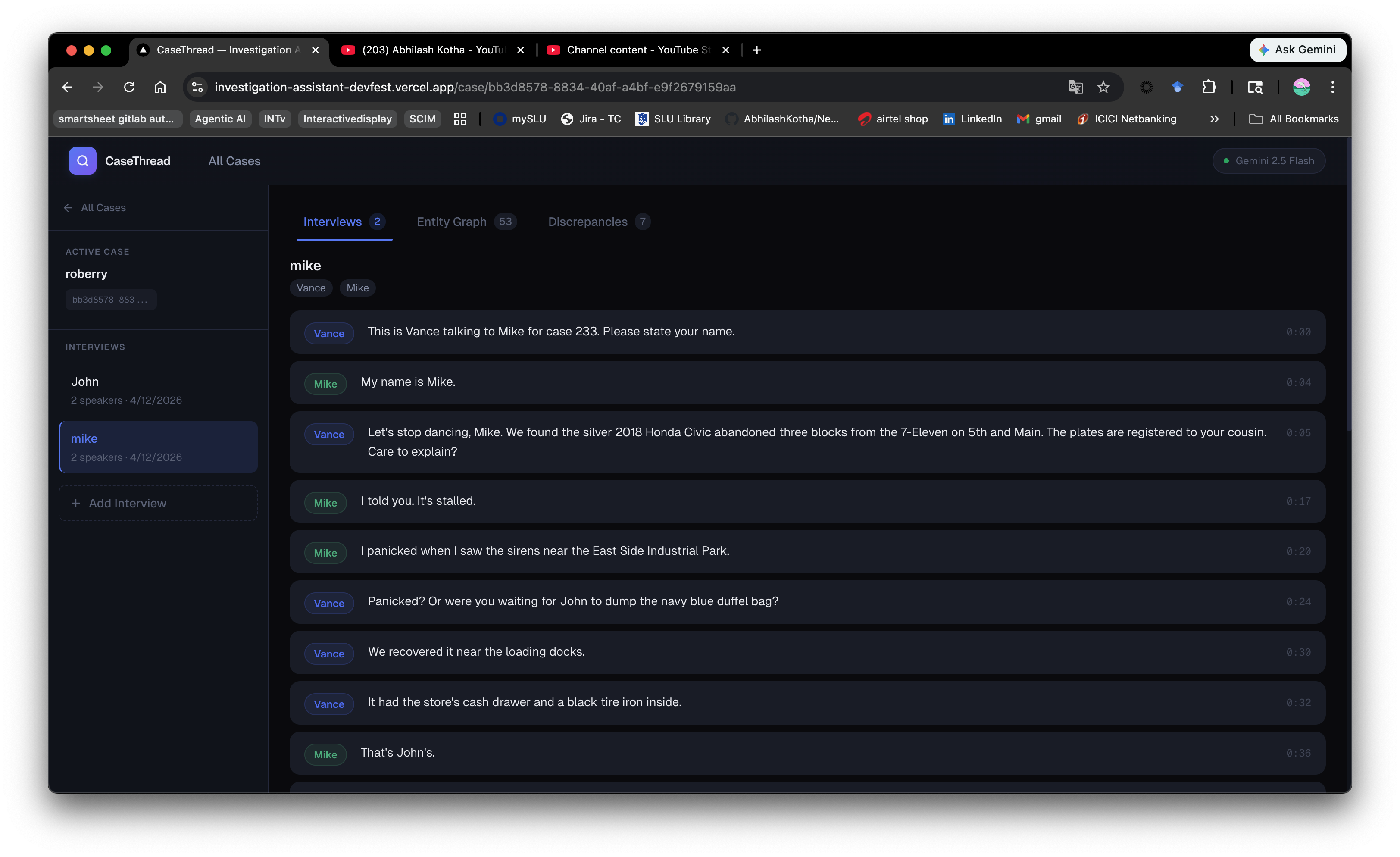The height and width of the screenshot is (857, 1400).
Task: Expand hidden bookmarks chevron
Action: tap(1214, 119)
